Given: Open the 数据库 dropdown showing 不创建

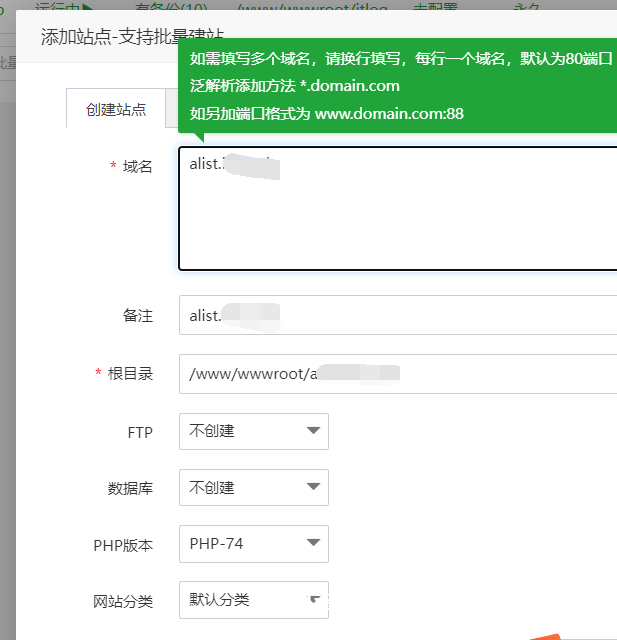Looking at the screenshot, I should point(254,488).
